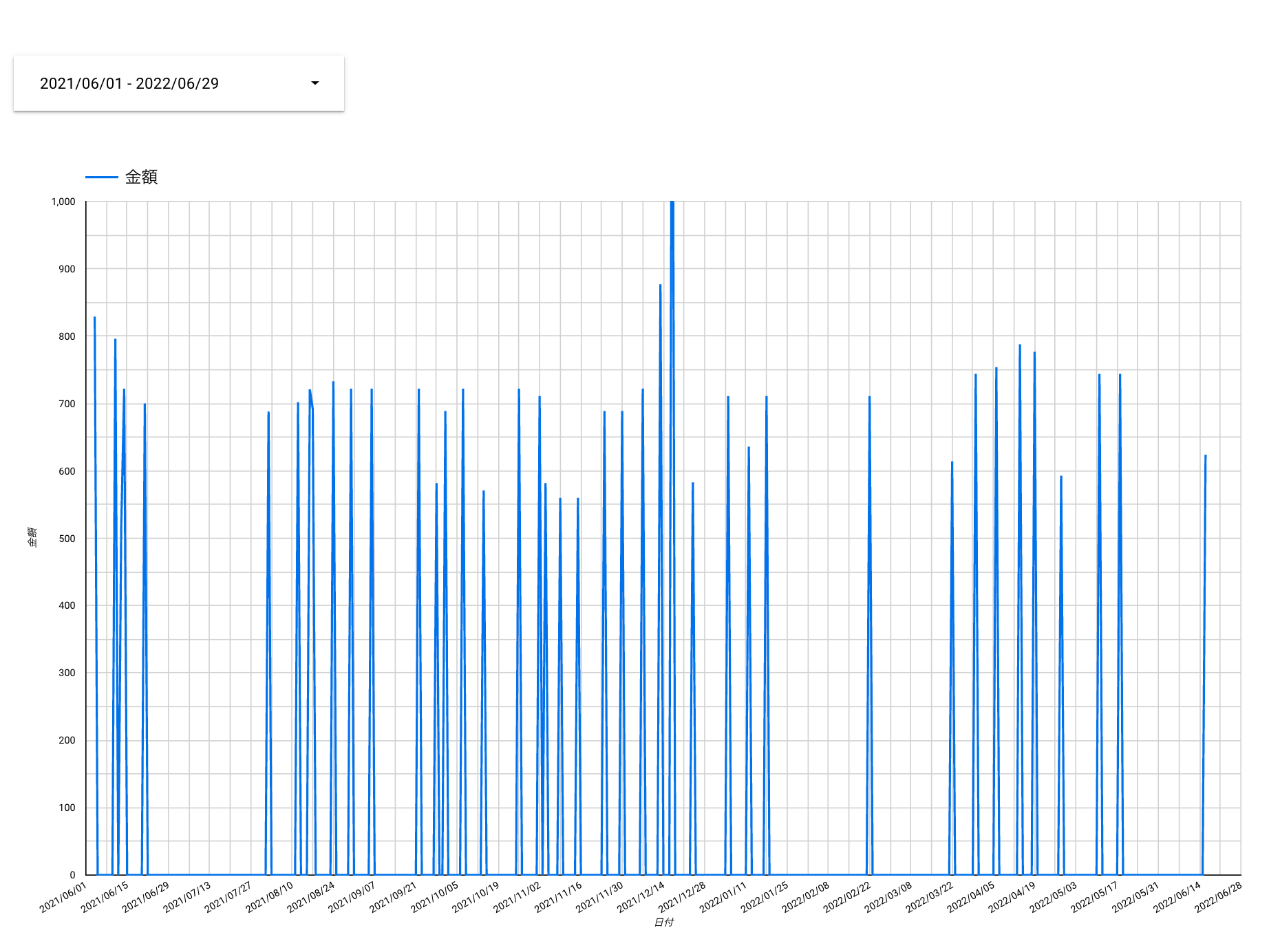The height and width of the screenshot is (952, 1280).
Task: Click the date range dropdown arrow icon
Action: tap(315, 83)
